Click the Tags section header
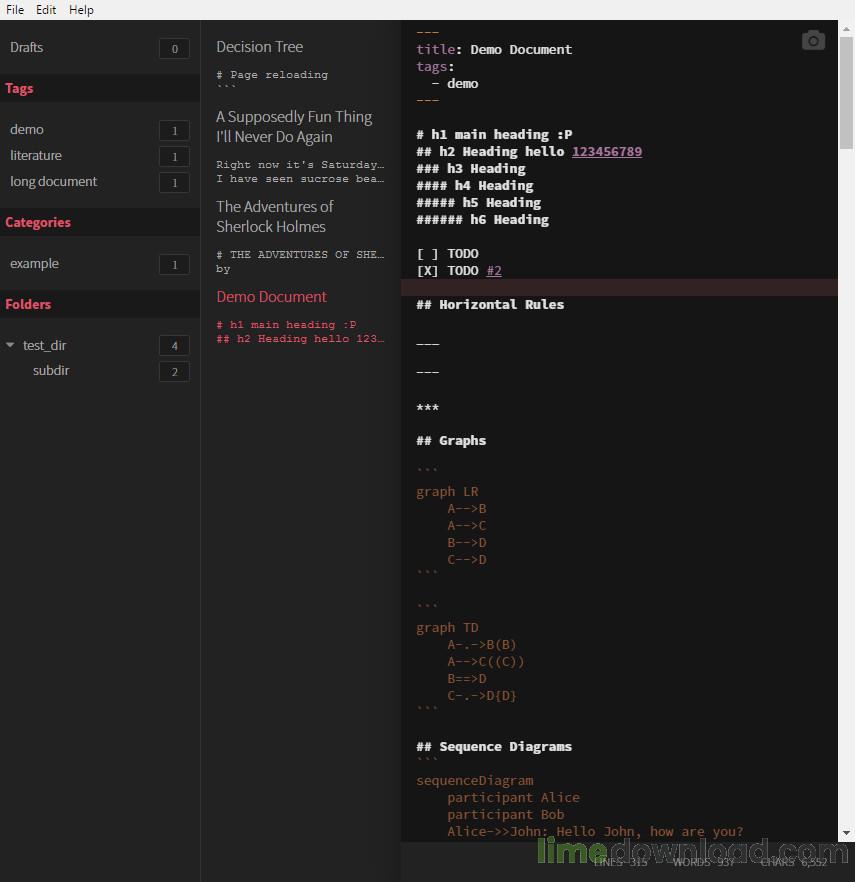Image resolution: width=855 pixels, height=882 pixels. [x=19, y=88]
